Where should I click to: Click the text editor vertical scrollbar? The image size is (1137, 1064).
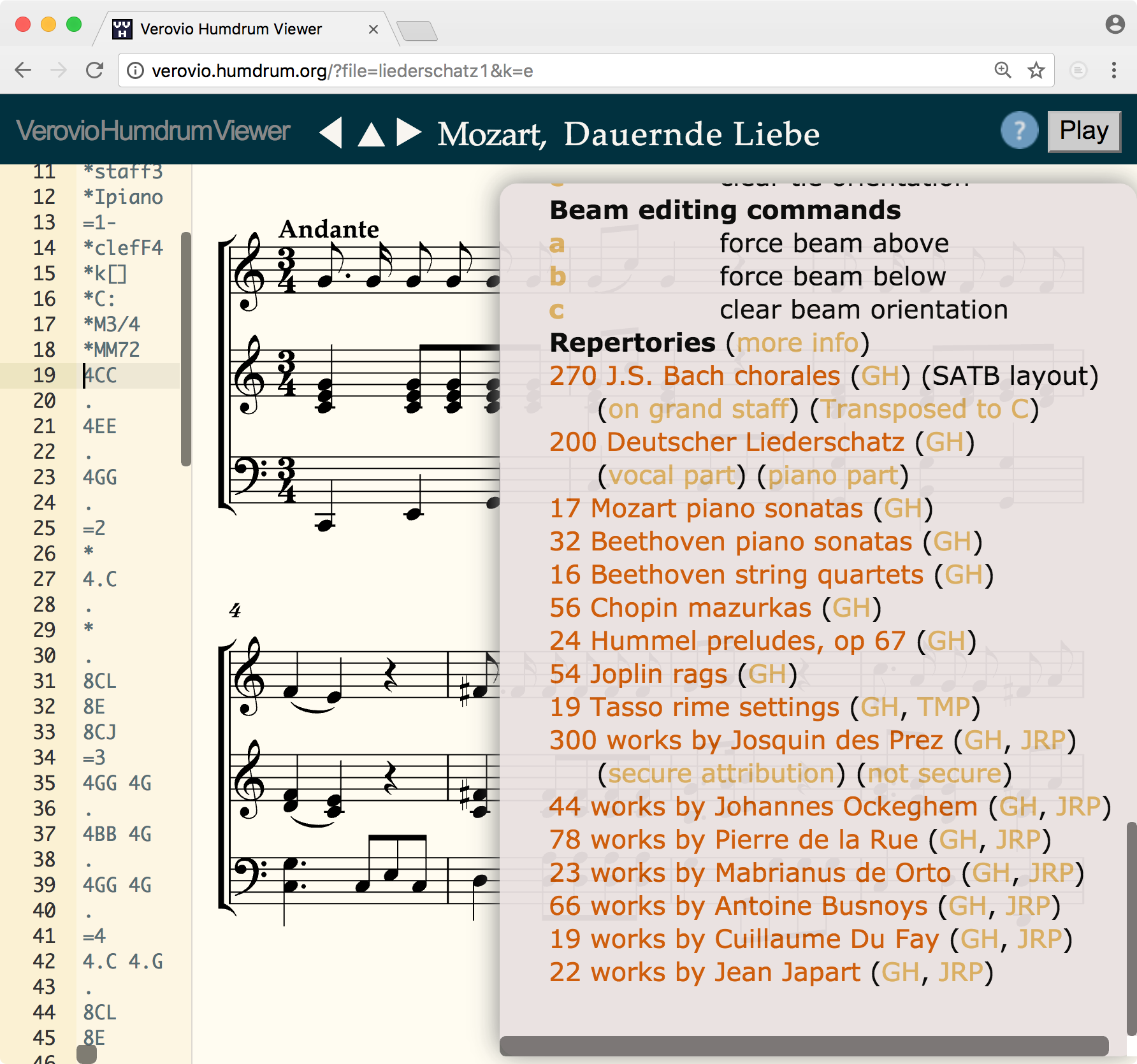(x=186, y=349)
